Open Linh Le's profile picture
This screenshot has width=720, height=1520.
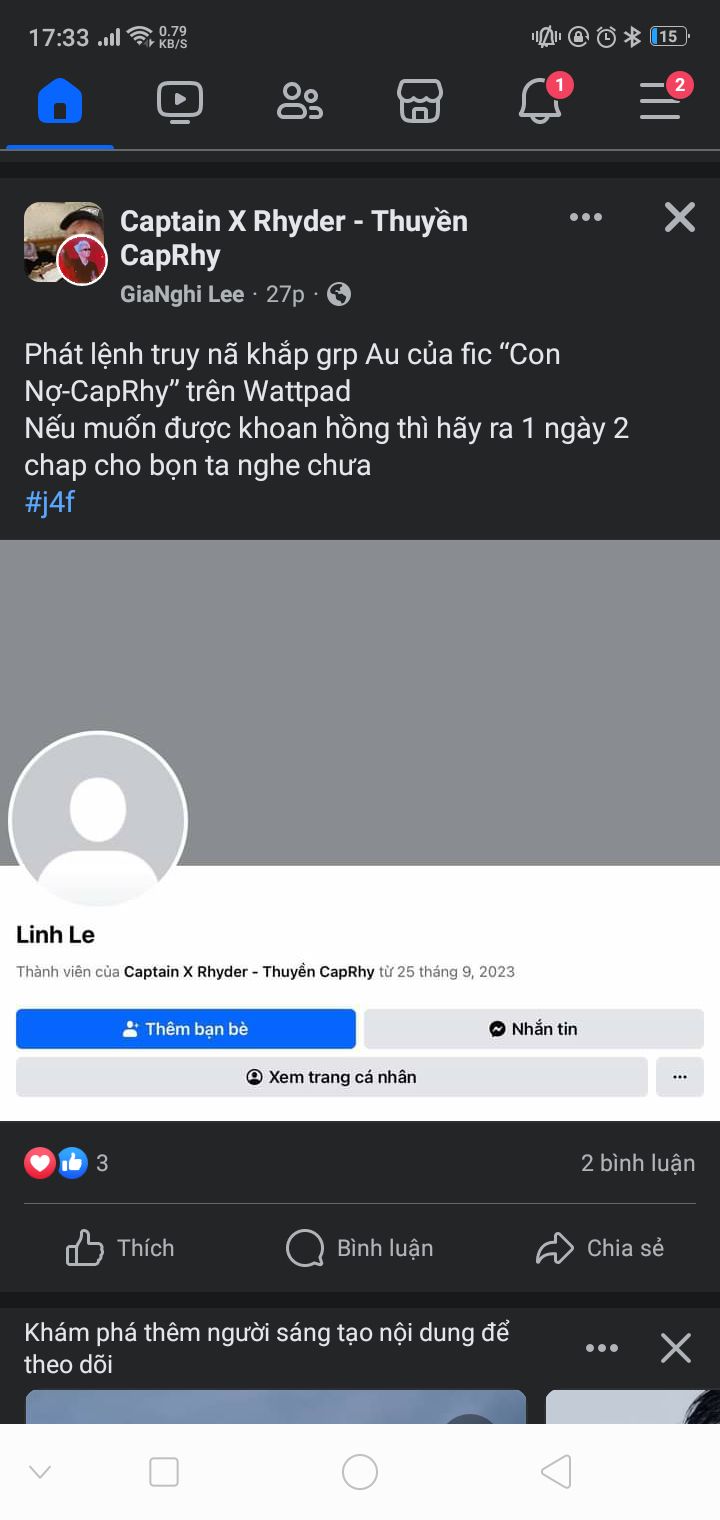98,820
